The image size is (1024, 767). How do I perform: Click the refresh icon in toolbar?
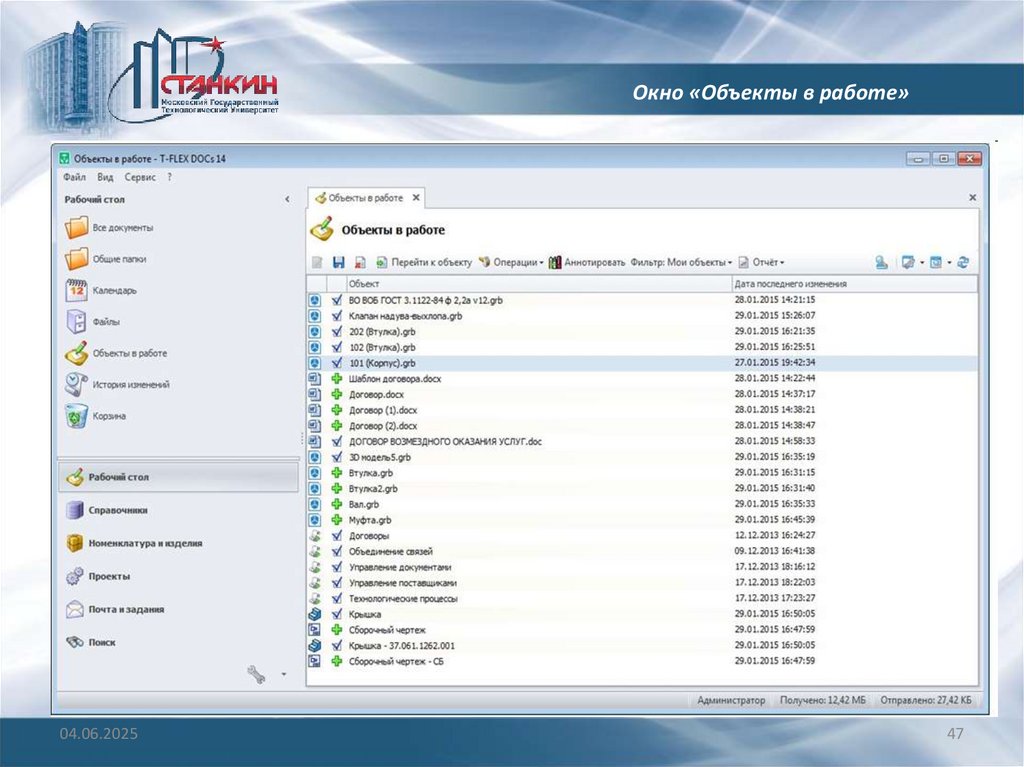tap(963, 263)
